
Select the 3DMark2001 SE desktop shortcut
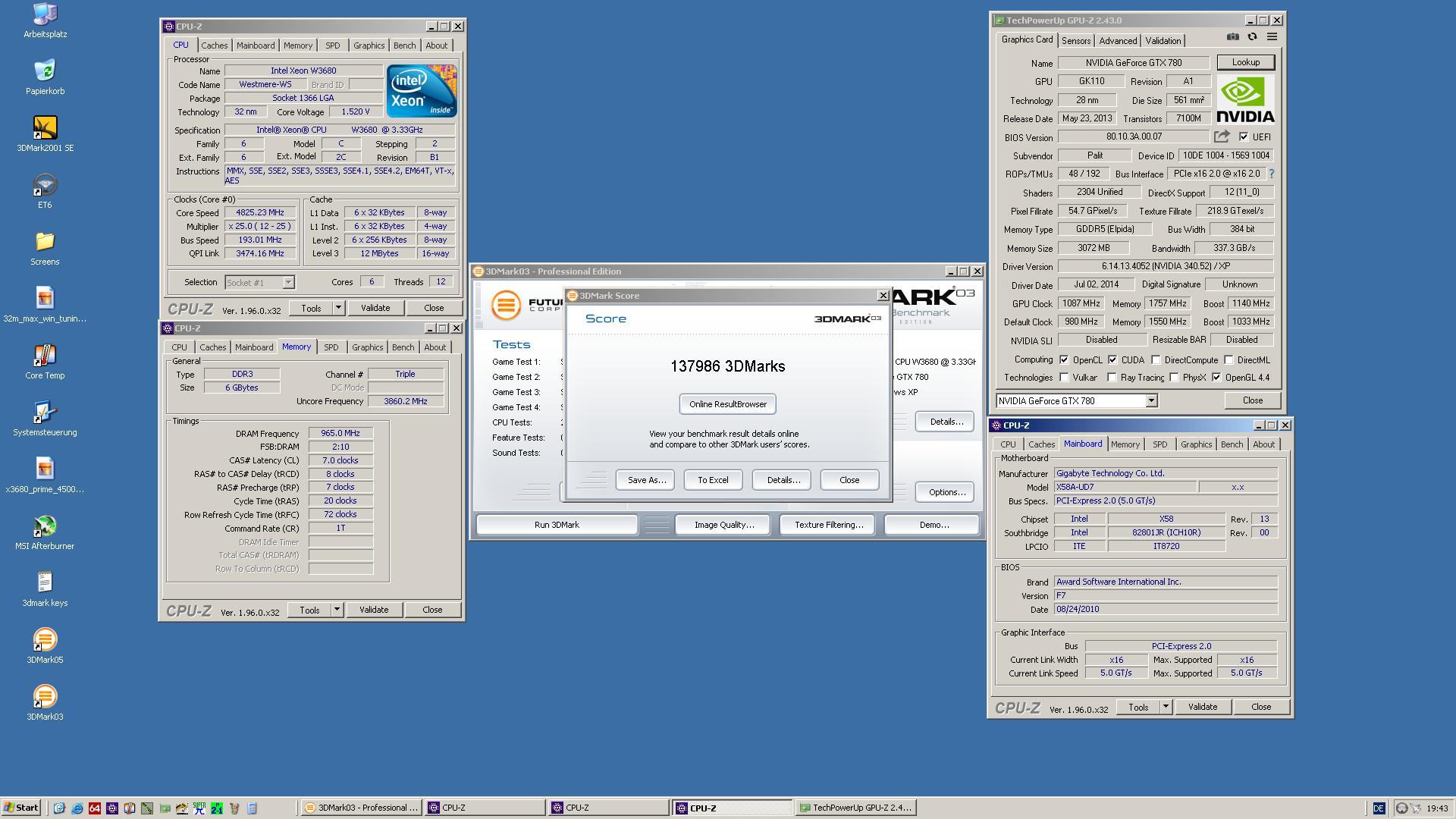pyautogui.click(x=45, y=134)
